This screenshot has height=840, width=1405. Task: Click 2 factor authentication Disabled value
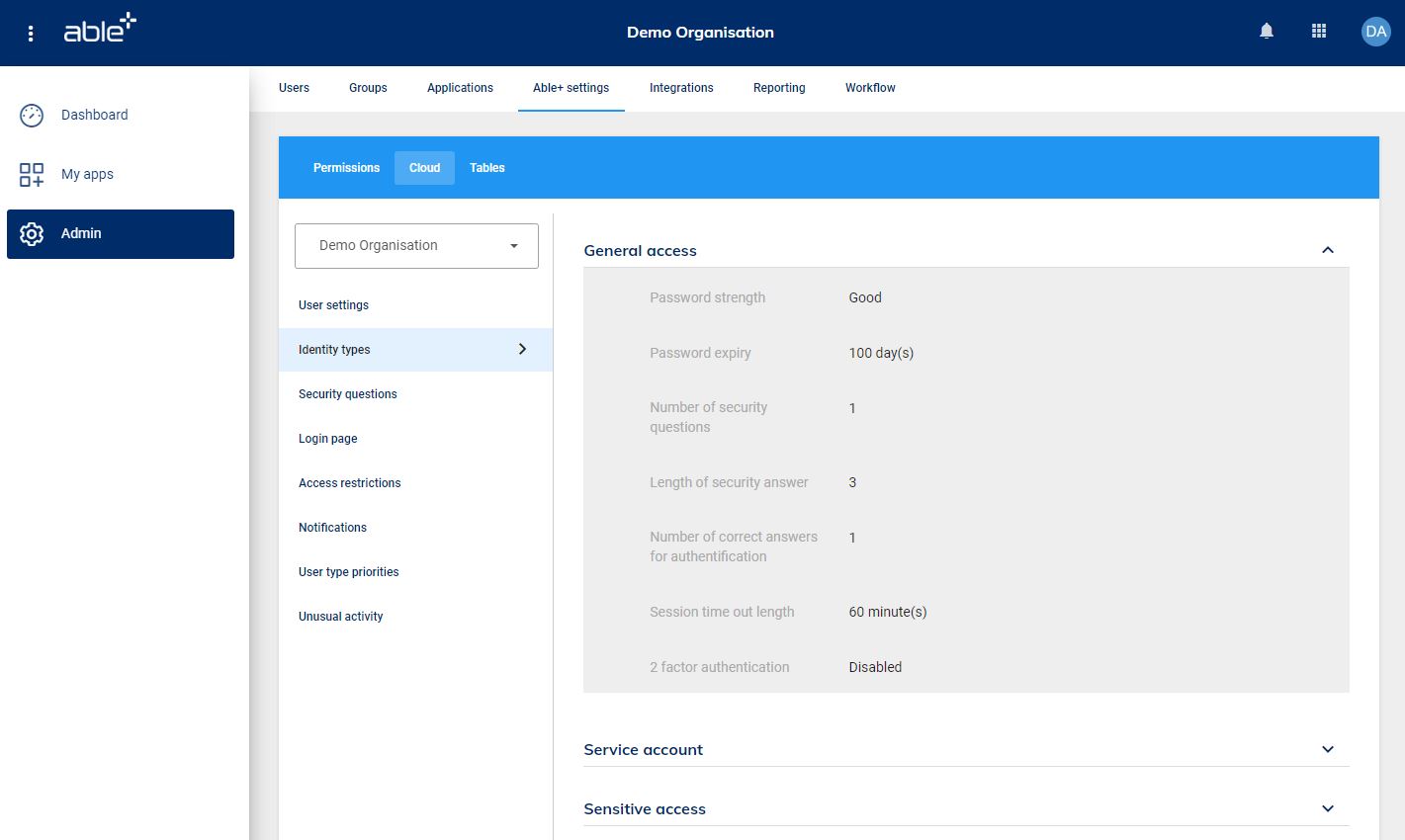coord(875,667)
